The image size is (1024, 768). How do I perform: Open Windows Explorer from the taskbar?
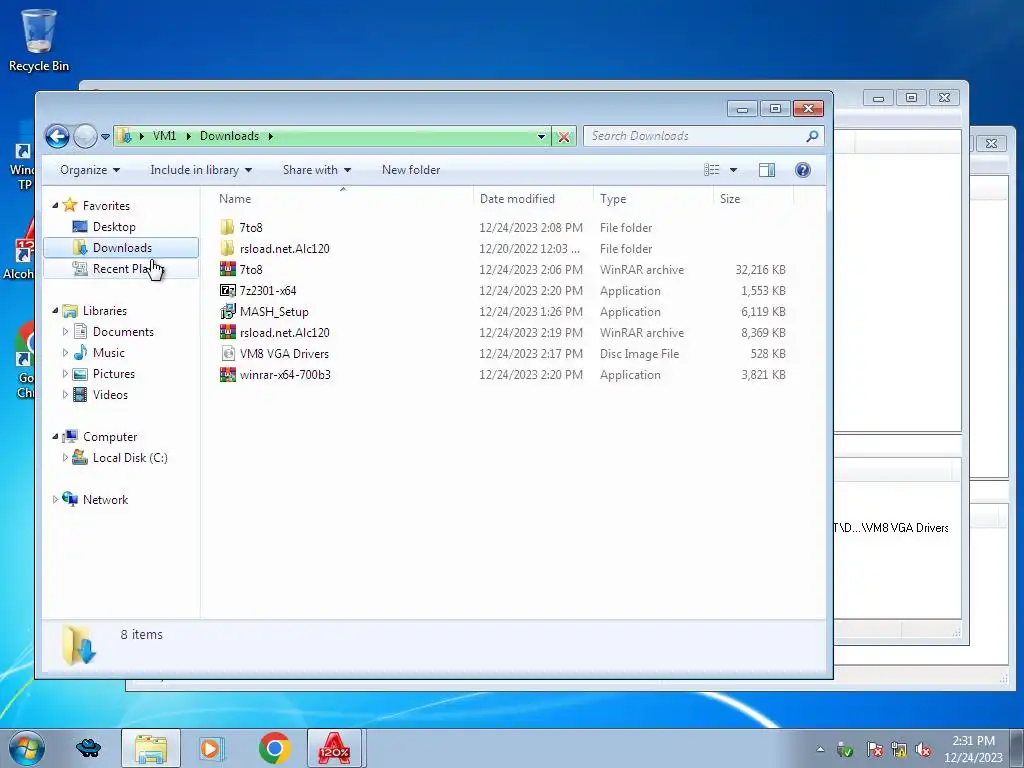[x=151, y=748]
